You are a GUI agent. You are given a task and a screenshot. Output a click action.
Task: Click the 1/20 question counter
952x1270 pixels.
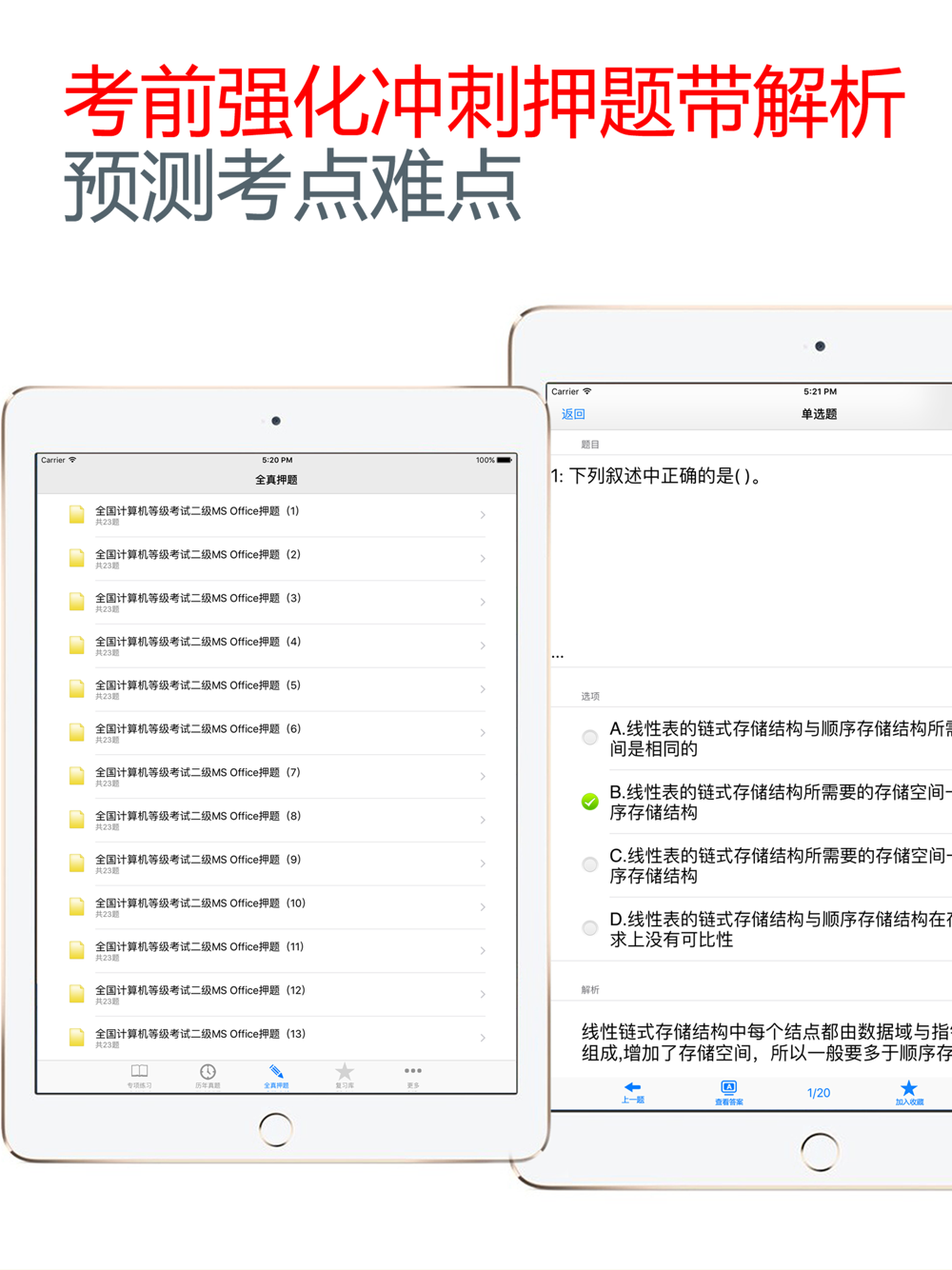[x=819, y=1093]
